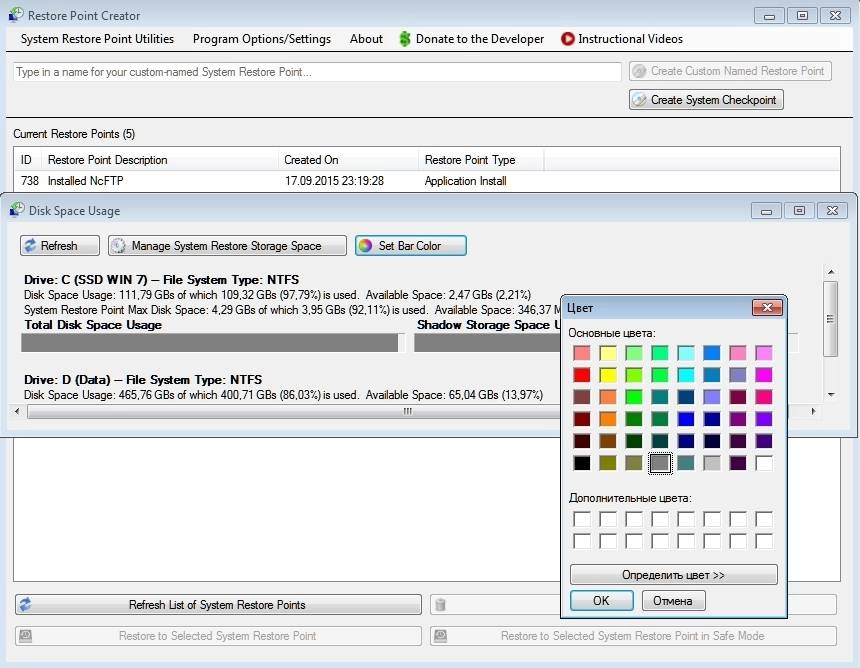Screen dimensions: 860x668
Task: Click the ID column header
Action: coord(28,160)
